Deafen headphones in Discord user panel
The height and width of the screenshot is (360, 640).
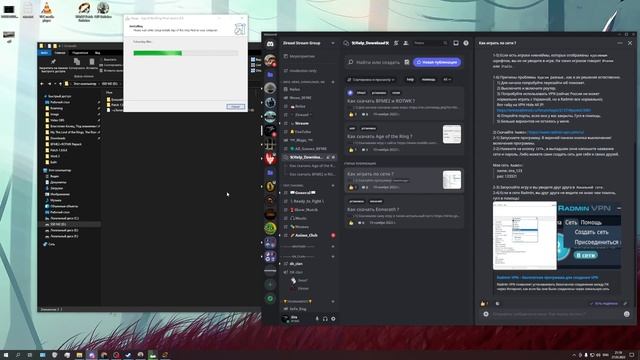325,319
